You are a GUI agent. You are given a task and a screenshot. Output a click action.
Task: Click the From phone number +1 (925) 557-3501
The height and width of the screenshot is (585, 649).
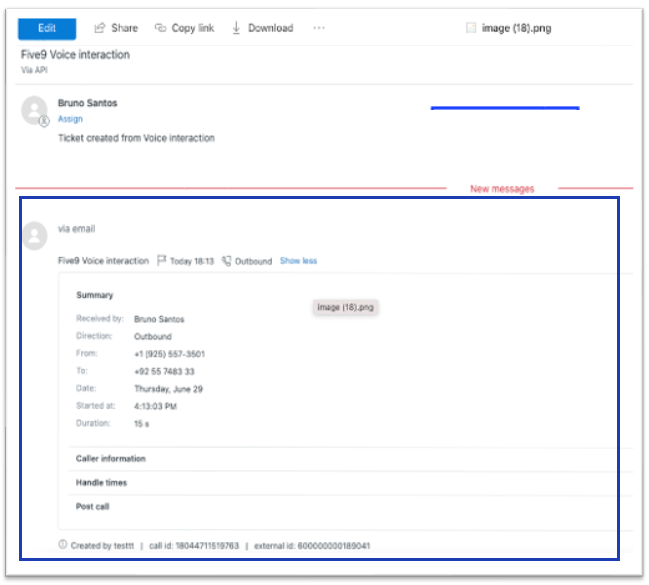click(x=170, y=354)
